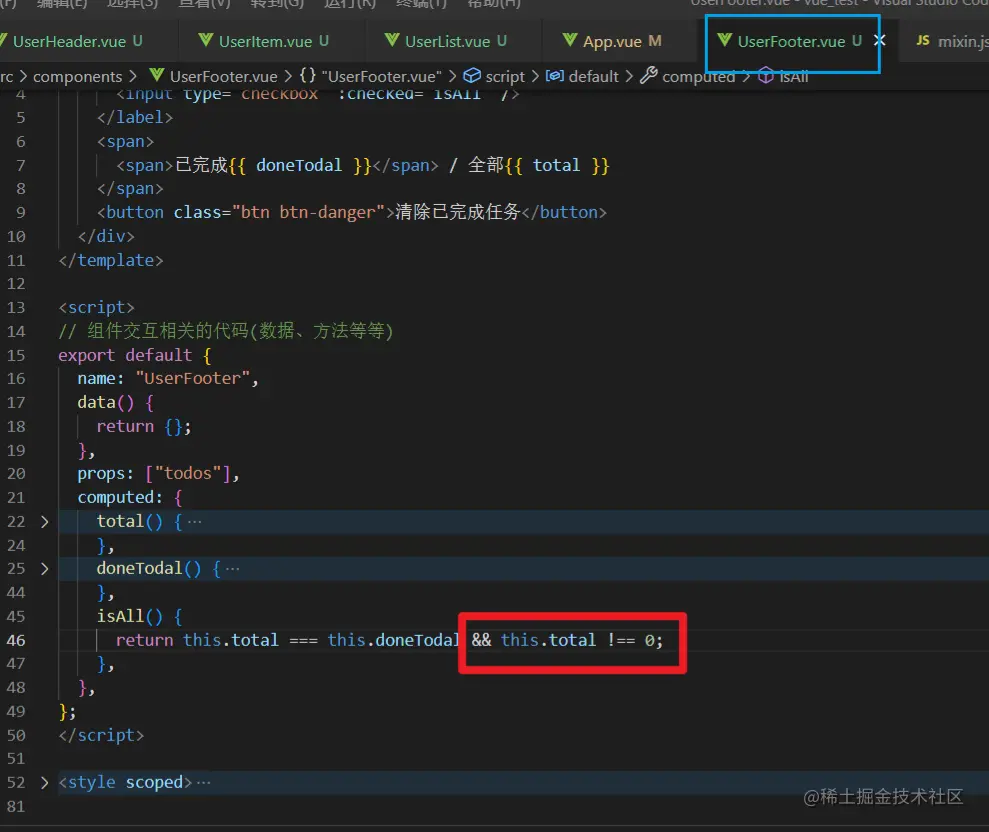Click closing script tag on line 50

point(101,735)
